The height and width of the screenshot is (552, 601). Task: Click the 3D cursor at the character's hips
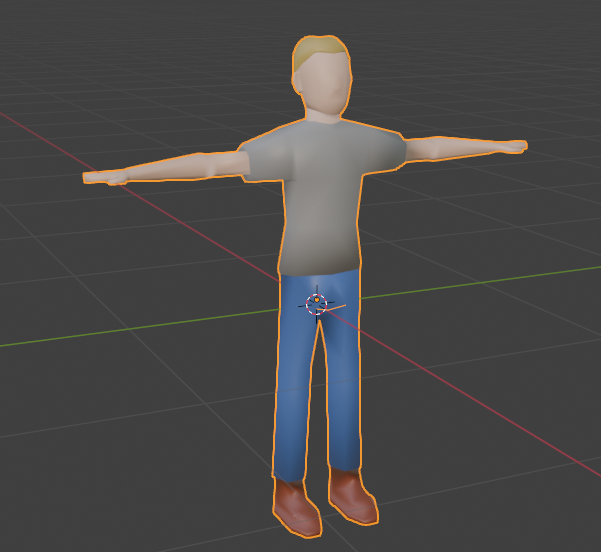[317, 304]
